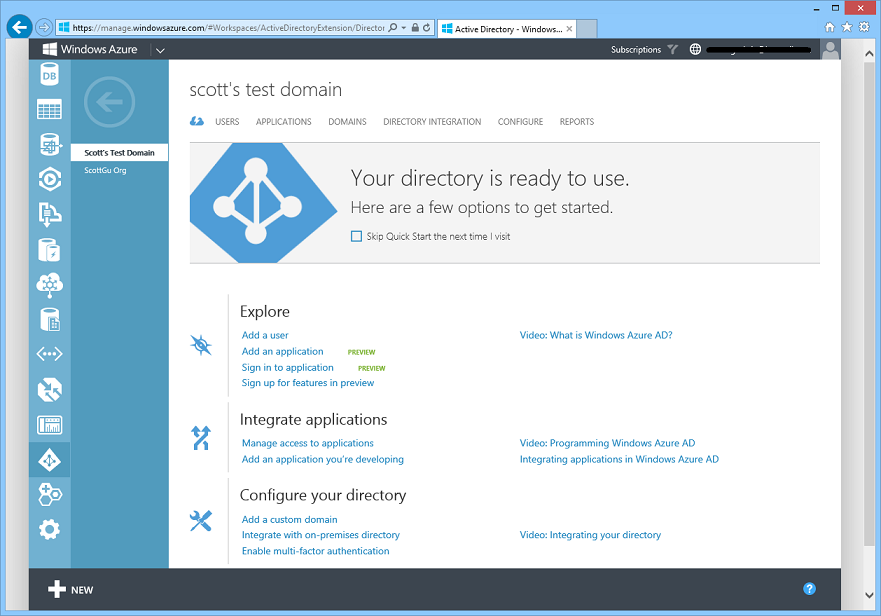The height and width of the screenshot is (616, 881).
Task: Open Manage access to applications link
Action: click(x=308, y=443)
